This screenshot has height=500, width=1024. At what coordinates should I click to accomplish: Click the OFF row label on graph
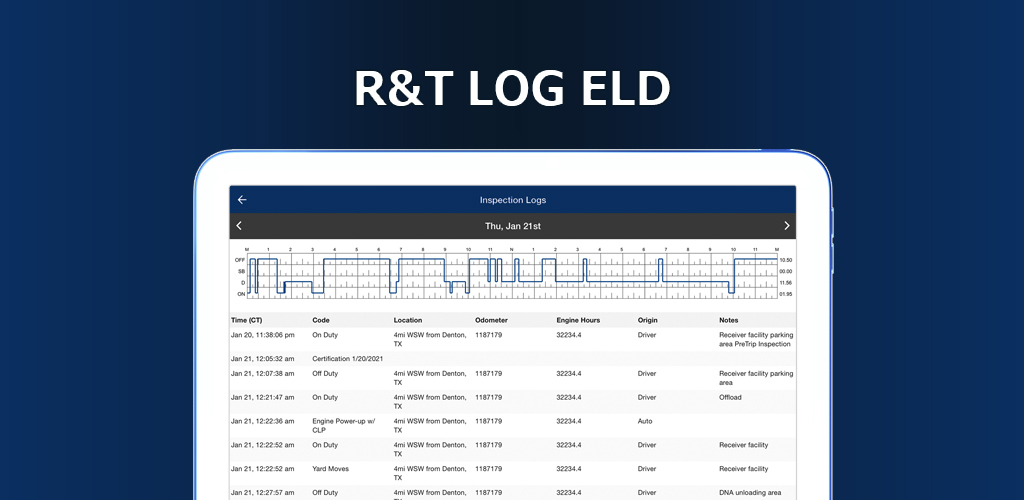(x=240, y=260)
